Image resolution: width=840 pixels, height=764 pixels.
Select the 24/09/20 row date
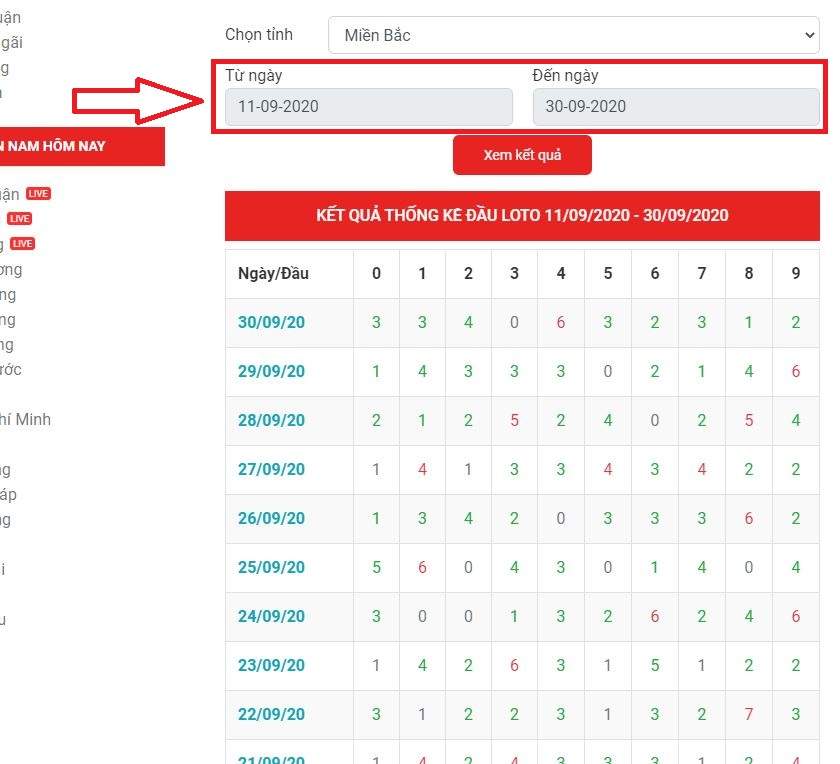pos(271,616)
